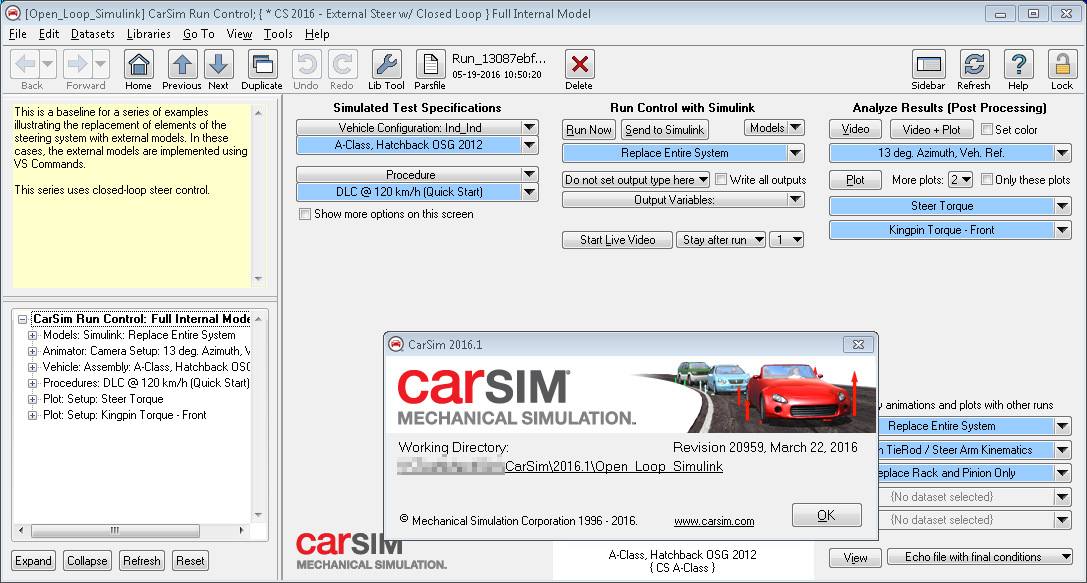Click the Video + Plot button
1087x583 pixels.
(x=931, y=130)
